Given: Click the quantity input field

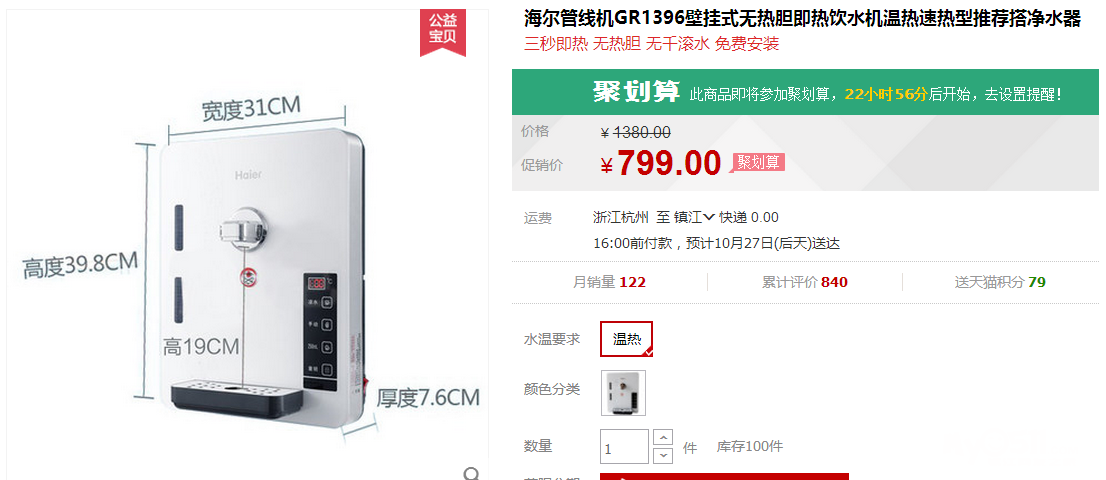Looking at the screenshot, I should [x=624, y=447].
